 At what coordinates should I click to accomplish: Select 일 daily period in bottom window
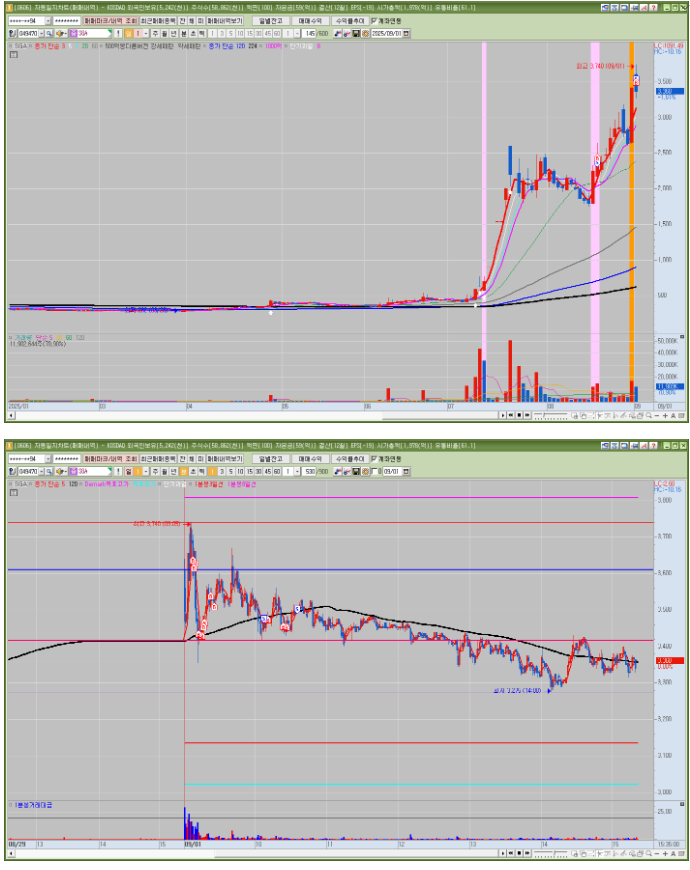pyautogui.click(x=128, y=472)
